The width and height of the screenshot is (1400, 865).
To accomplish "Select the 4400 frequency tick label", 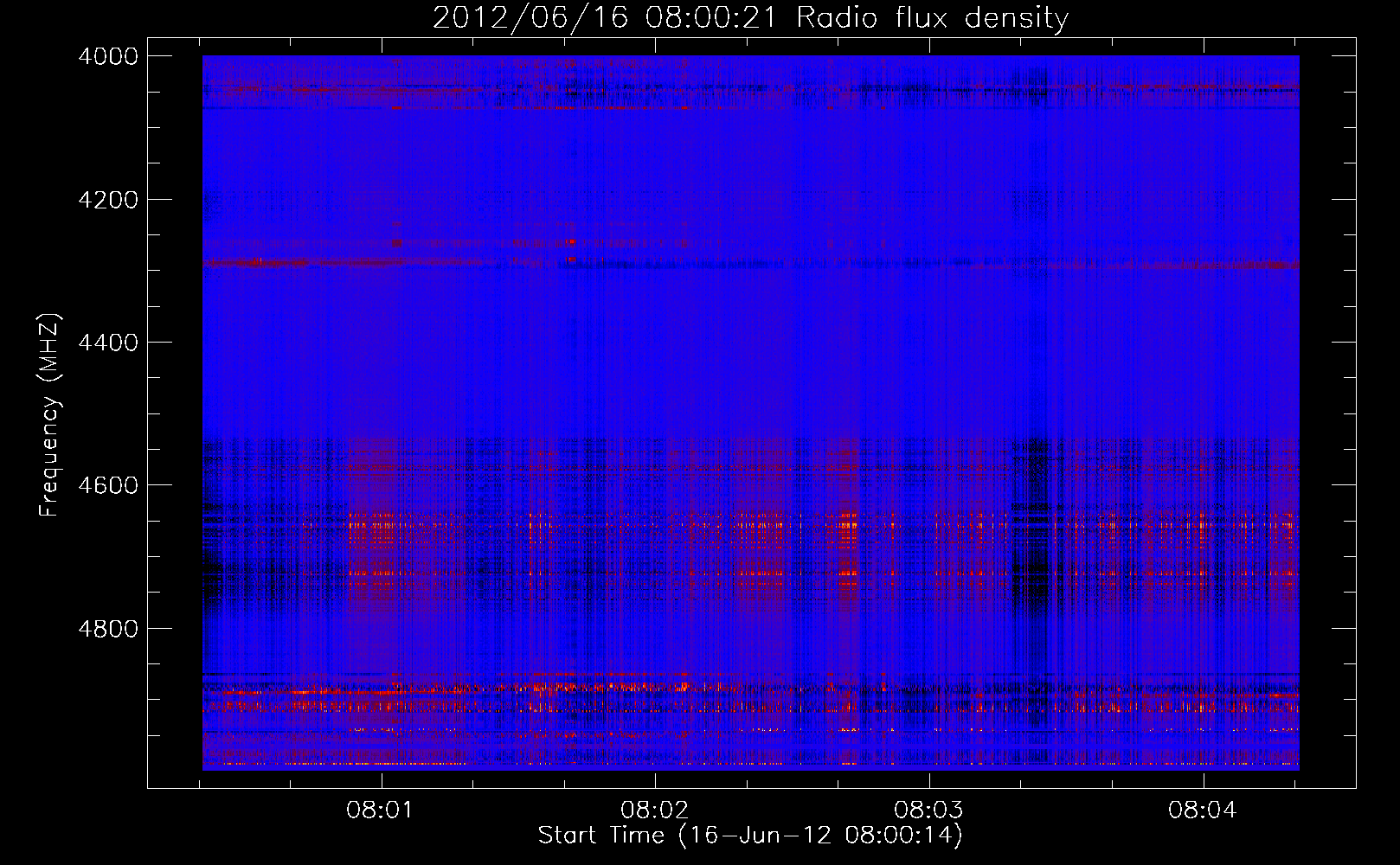I will (108, 343).
